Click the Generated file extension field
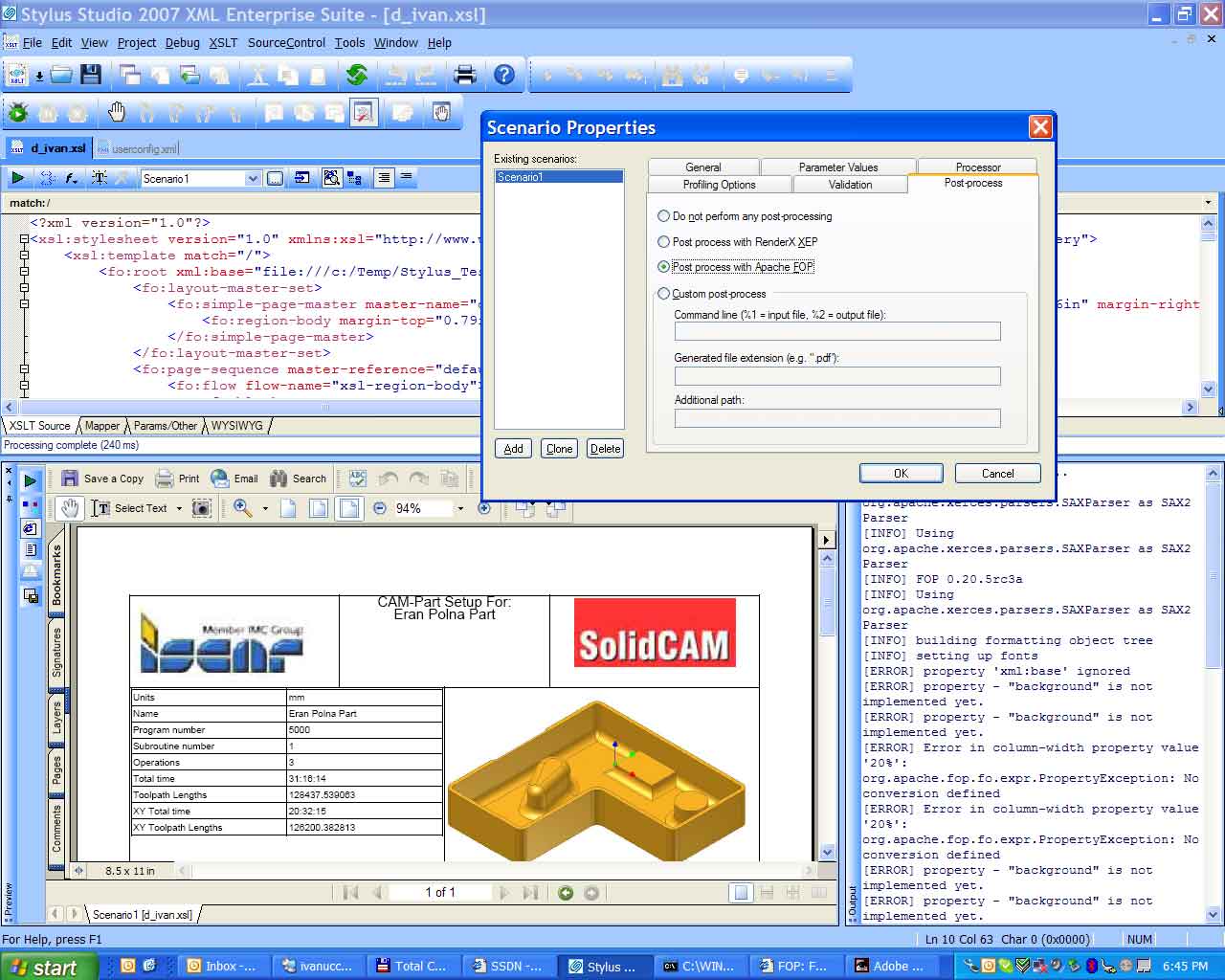The width and height of the screenshot is (1225, 980). (837, 375)
